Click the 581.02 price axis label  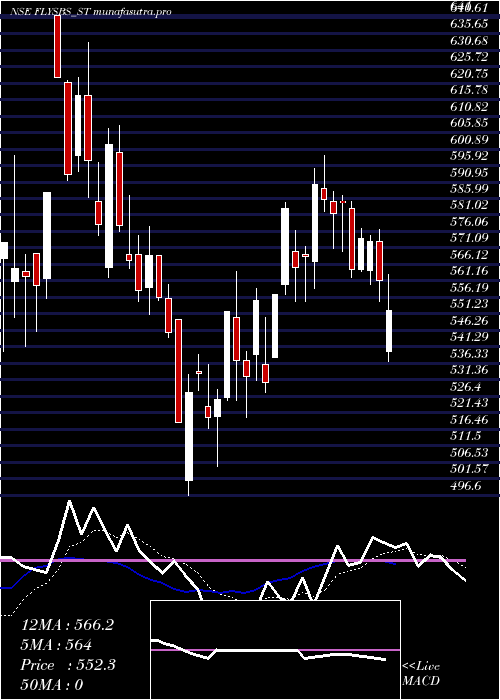click(x=470, y=205)
